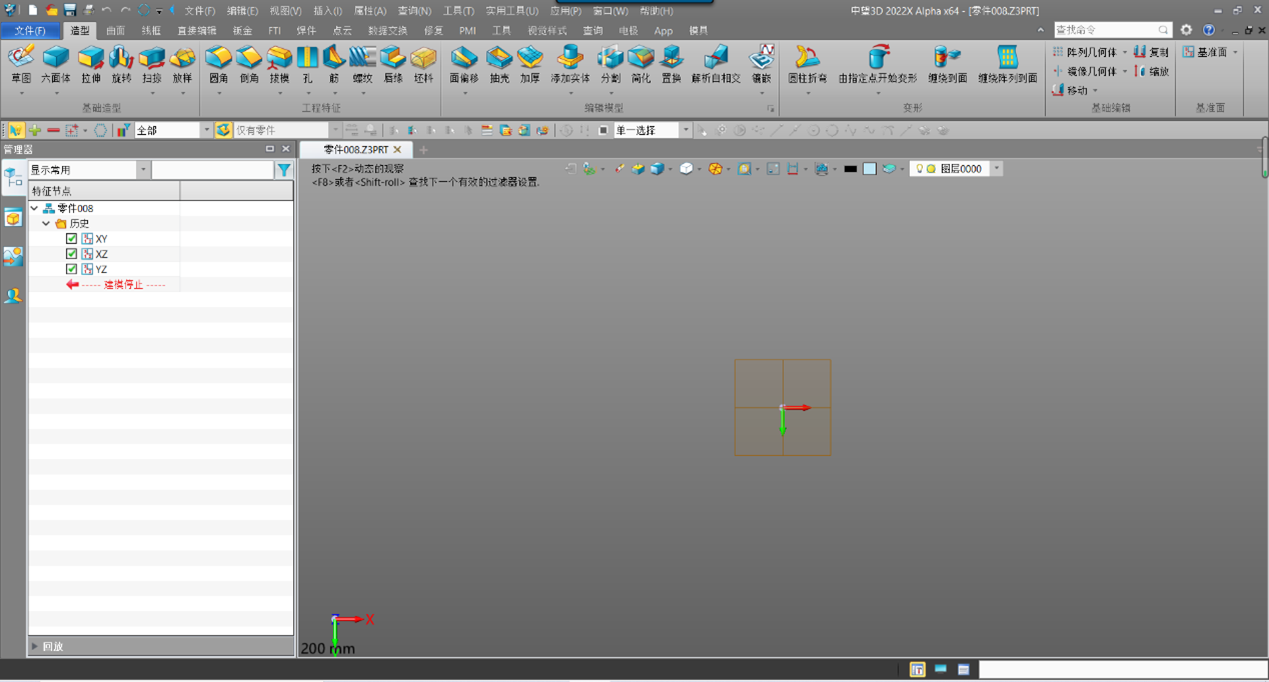Open the 单一选择 selection dropdown
The width and height of the screenshot is (1269, 682).
pyautogui.click(x=685, y=130)
